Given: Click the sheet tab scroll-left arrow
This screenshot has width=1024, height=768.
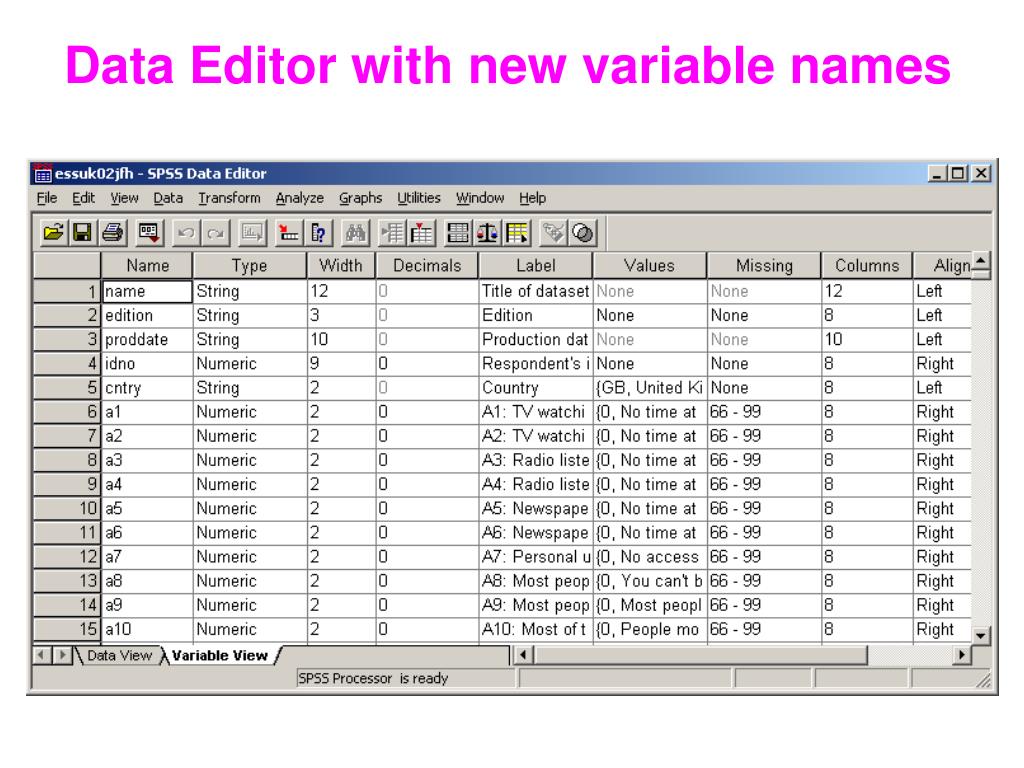Looking at the screenshot, I should [42, 654].
